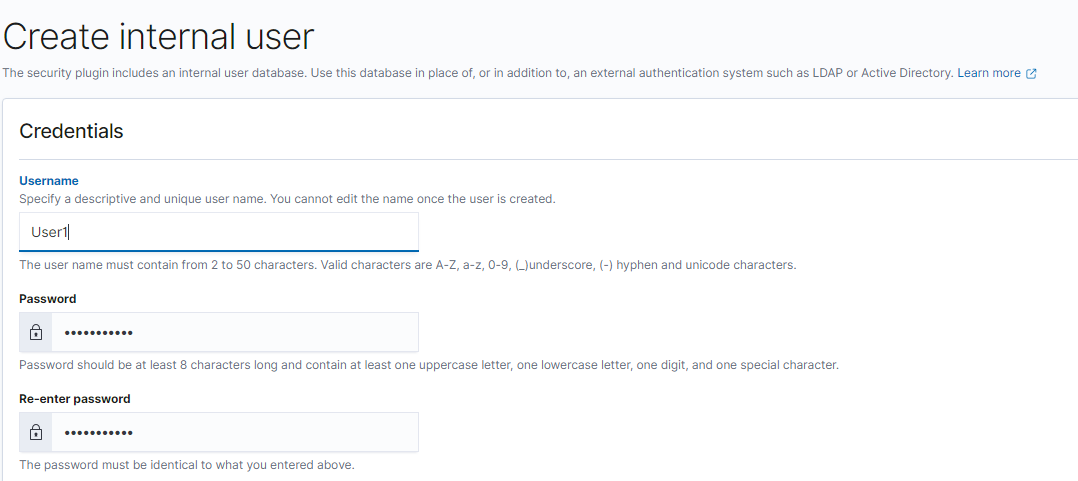Click the Username label
Image resolution: width=1078 pixels, height=481 pixels.
point(49,181)
